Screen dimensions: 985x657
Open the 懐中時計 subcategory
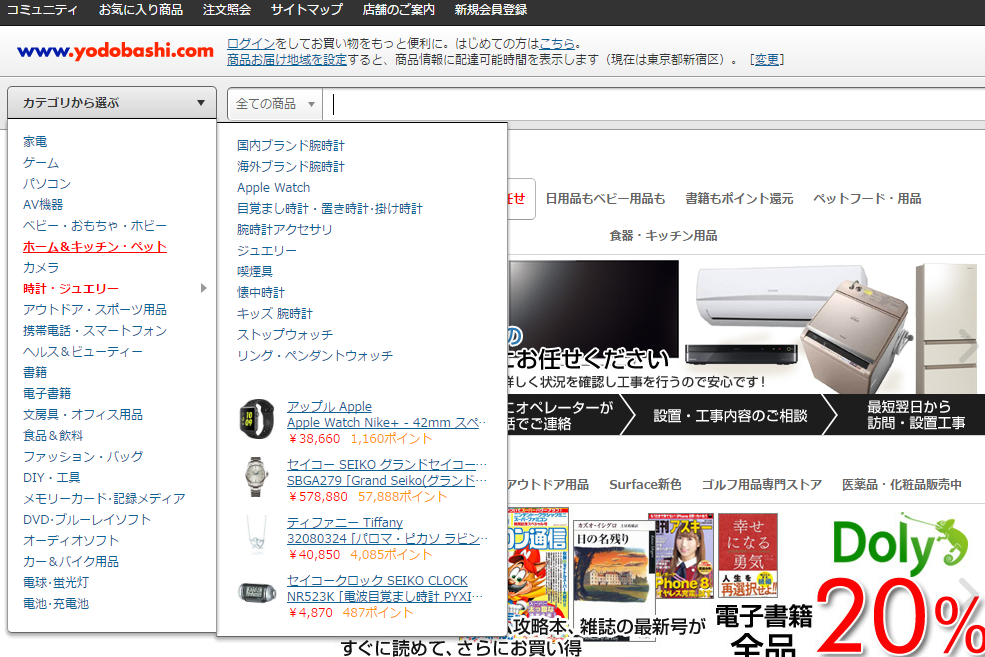tap(261, 292)
